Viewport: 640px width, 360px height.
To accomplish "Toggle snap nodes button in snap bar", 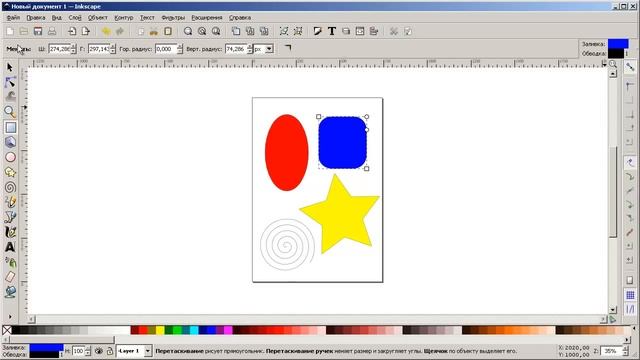I will [630, 162].
